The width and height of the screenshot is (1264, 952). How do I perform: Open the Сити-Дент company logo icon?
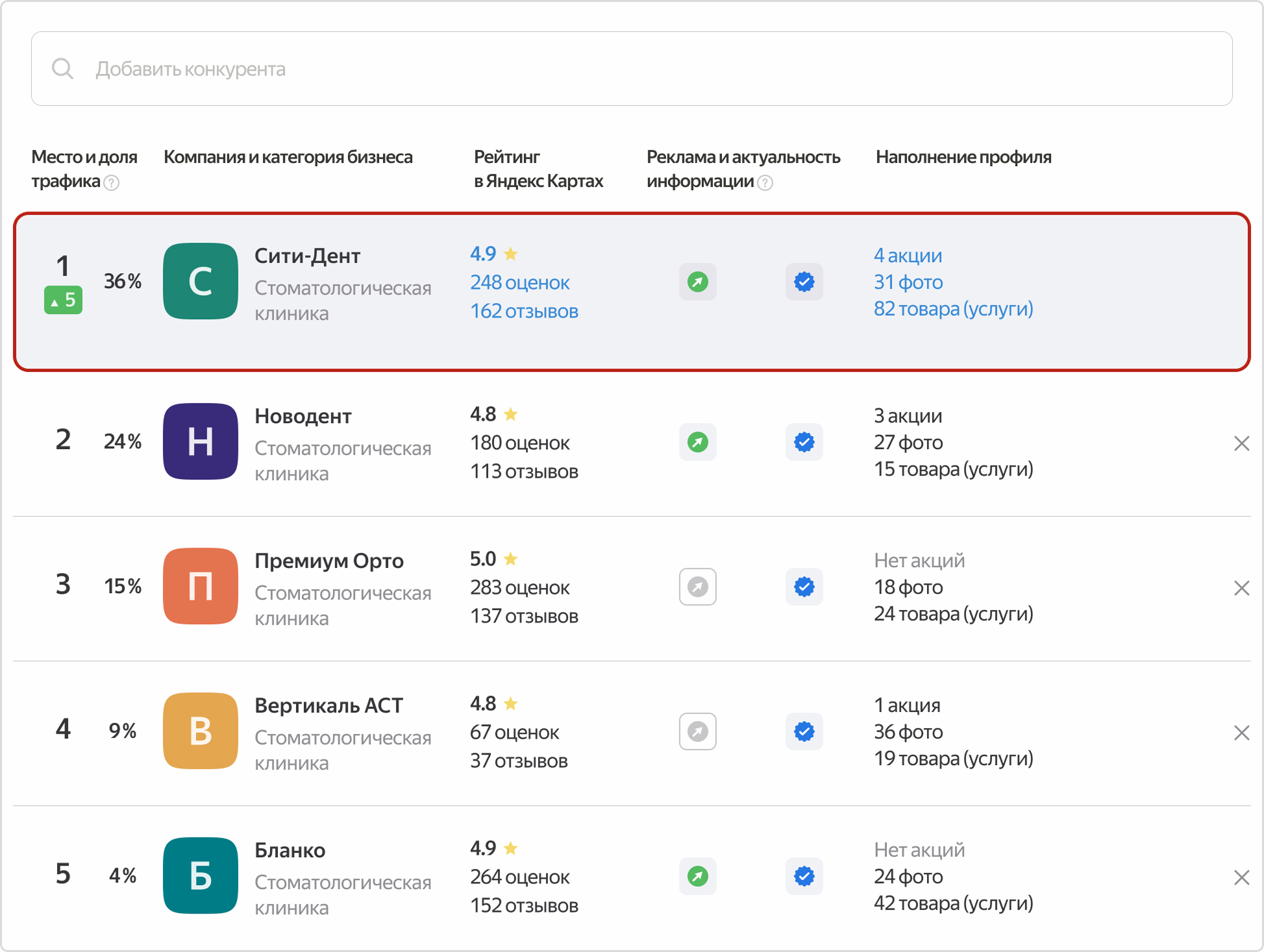coord(200,281)
